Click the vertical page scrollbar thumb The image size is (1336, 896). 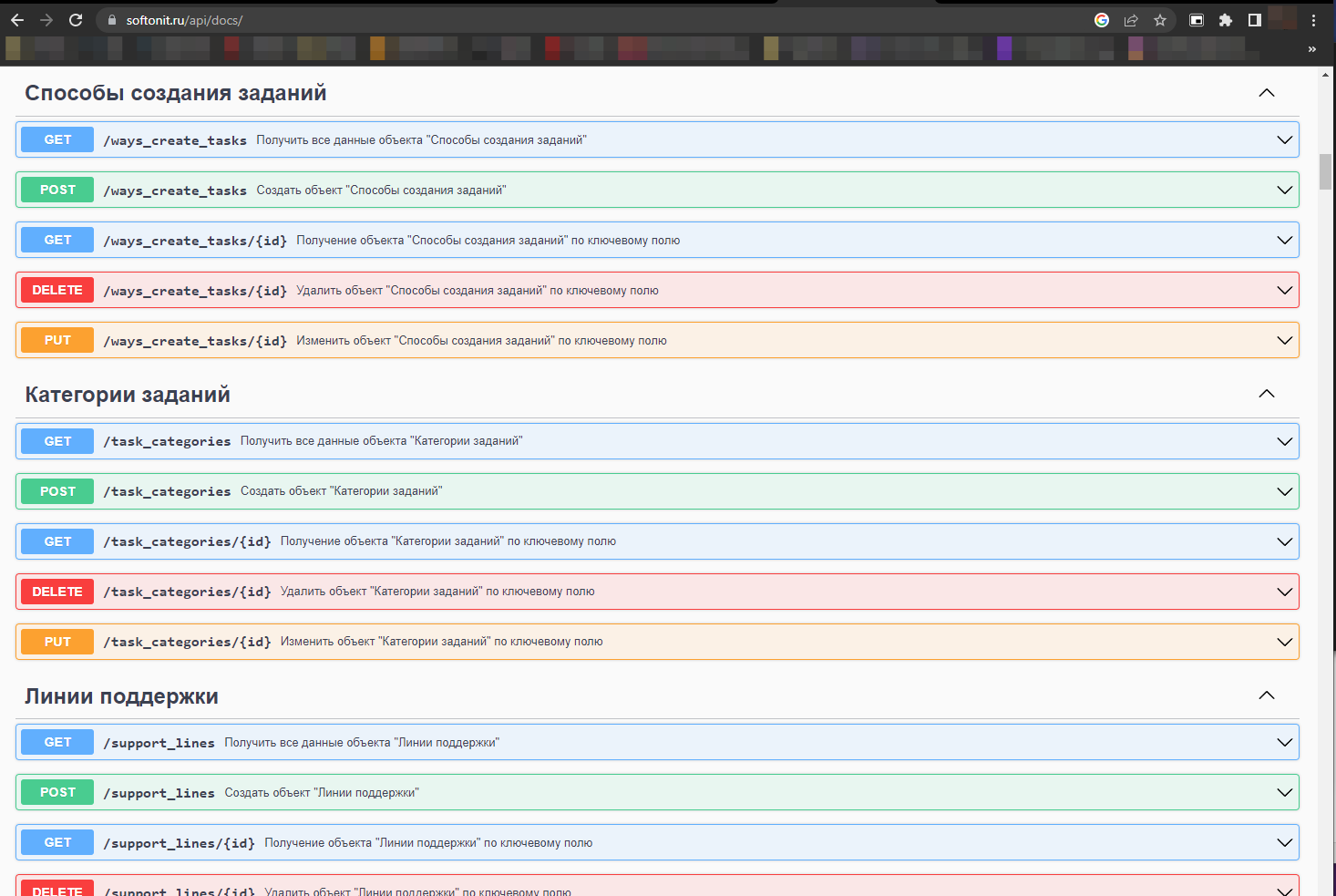(x=1325, y=171)
